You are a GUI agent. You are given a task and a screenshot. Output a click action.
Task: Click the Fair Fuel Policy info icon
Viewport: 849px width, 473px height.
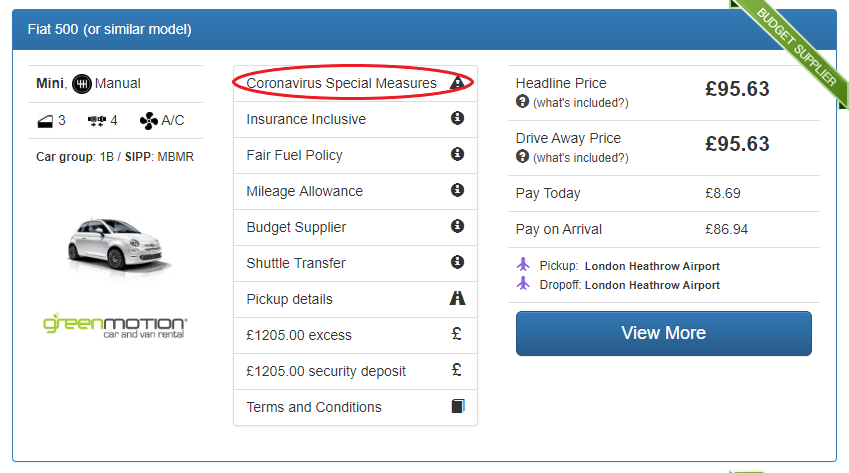pos(457,155)
